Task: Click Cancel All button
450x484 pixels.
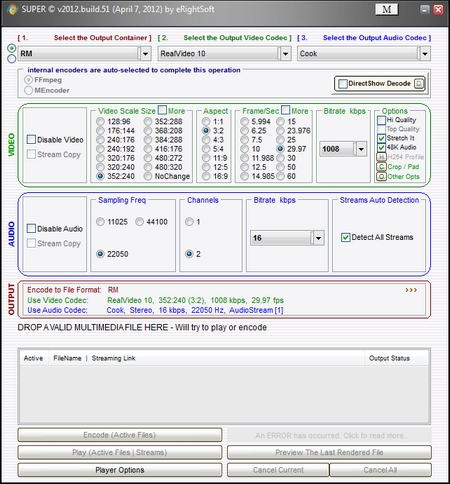Action: pos(380,470)
